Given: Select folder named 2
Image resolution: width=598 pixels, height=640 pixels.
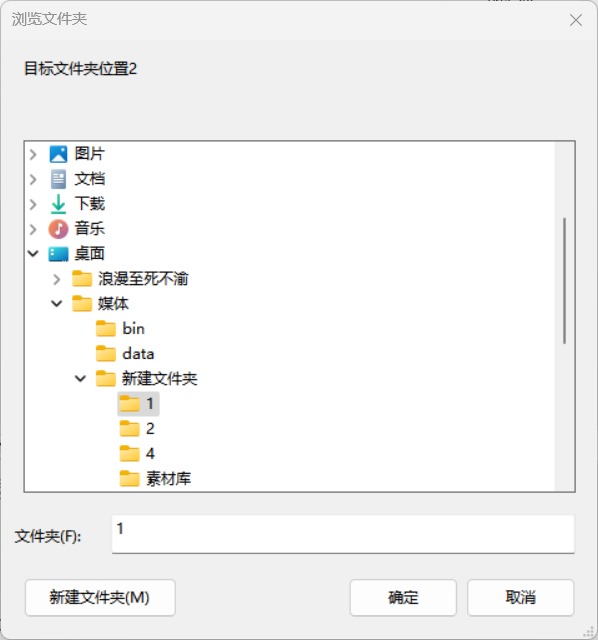Looking at the screenshot, I should 138,429.
